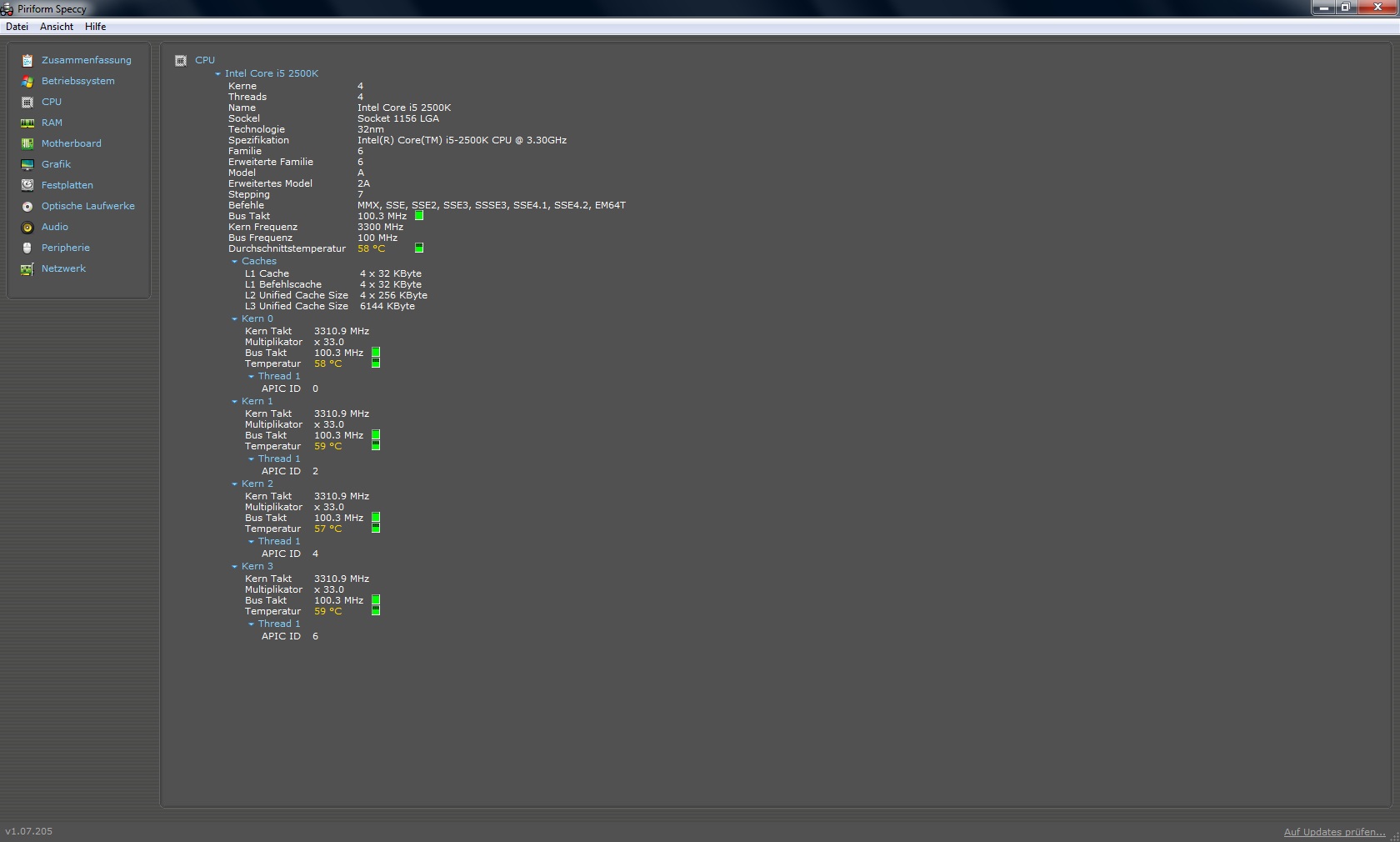Click graph icon next to Kern 2 Temperatur

tap(376, 528)
